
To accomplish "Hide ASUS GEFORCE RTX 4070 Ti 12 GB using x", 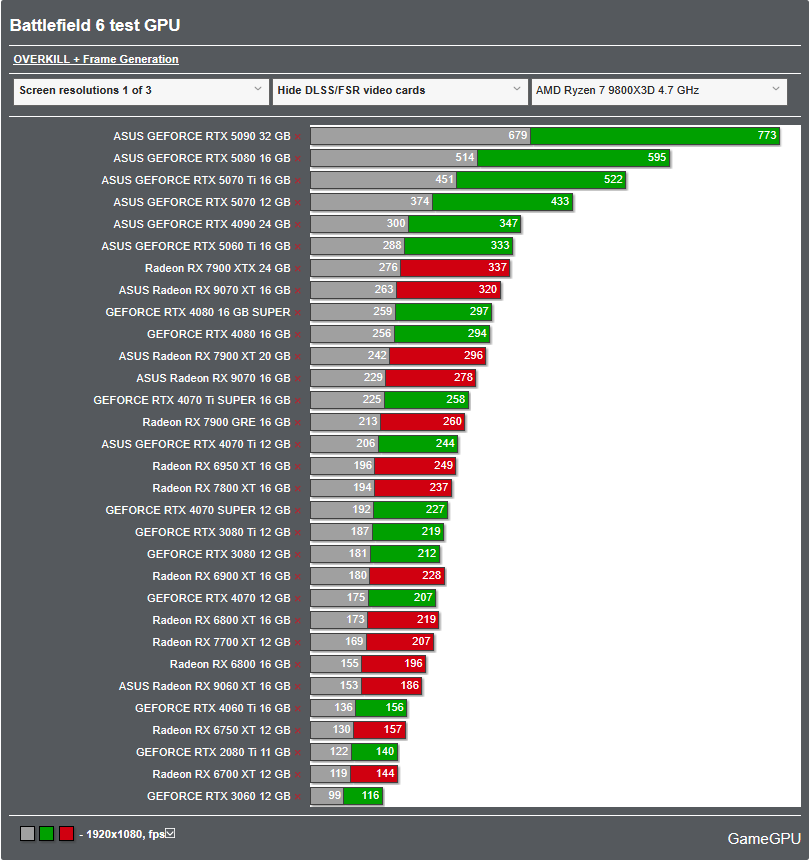I will tap(297, 445).
